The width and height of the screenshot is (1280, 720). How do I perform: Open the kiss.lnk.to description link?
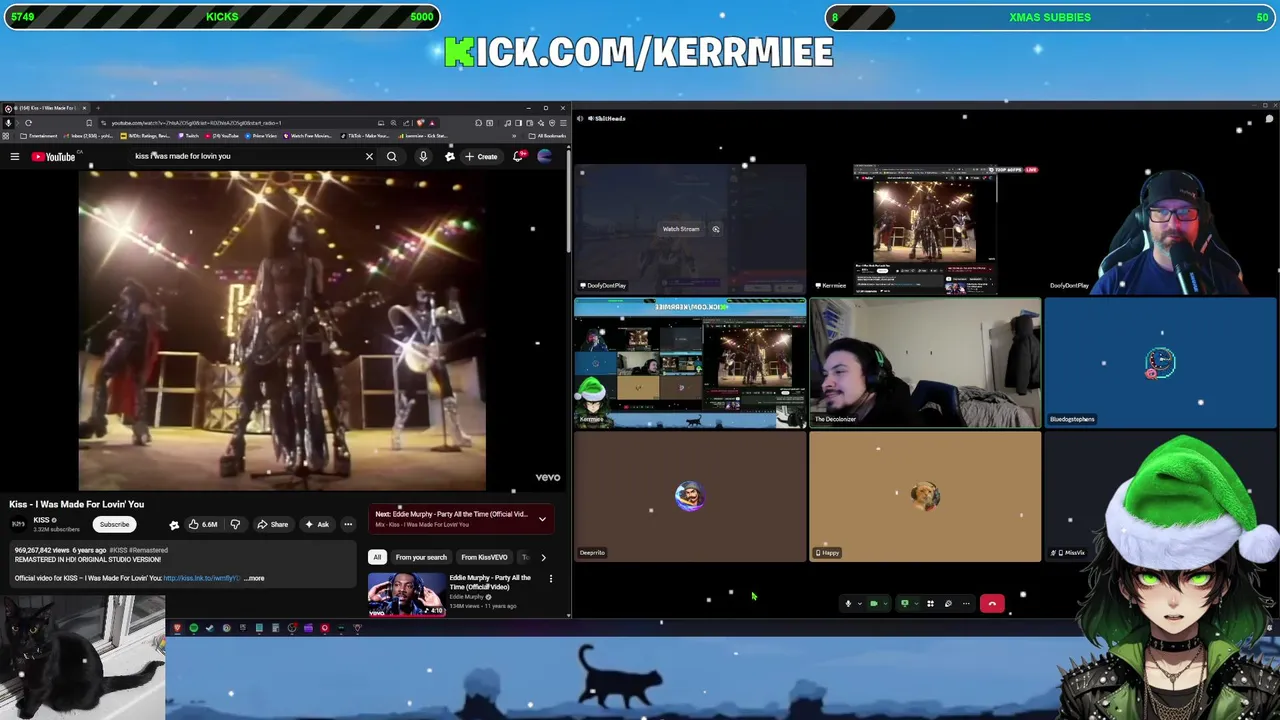point(201,578)
